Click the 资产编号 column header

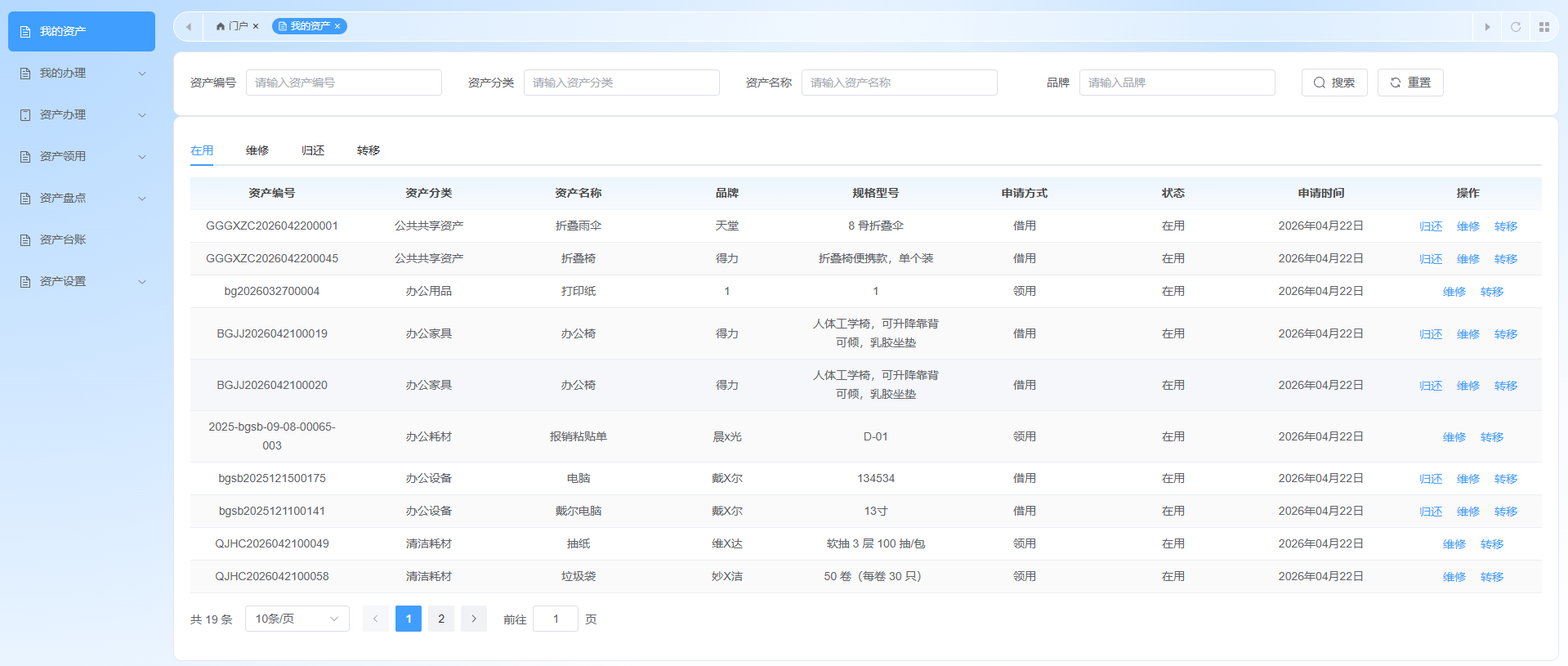[x=272, y=193]
